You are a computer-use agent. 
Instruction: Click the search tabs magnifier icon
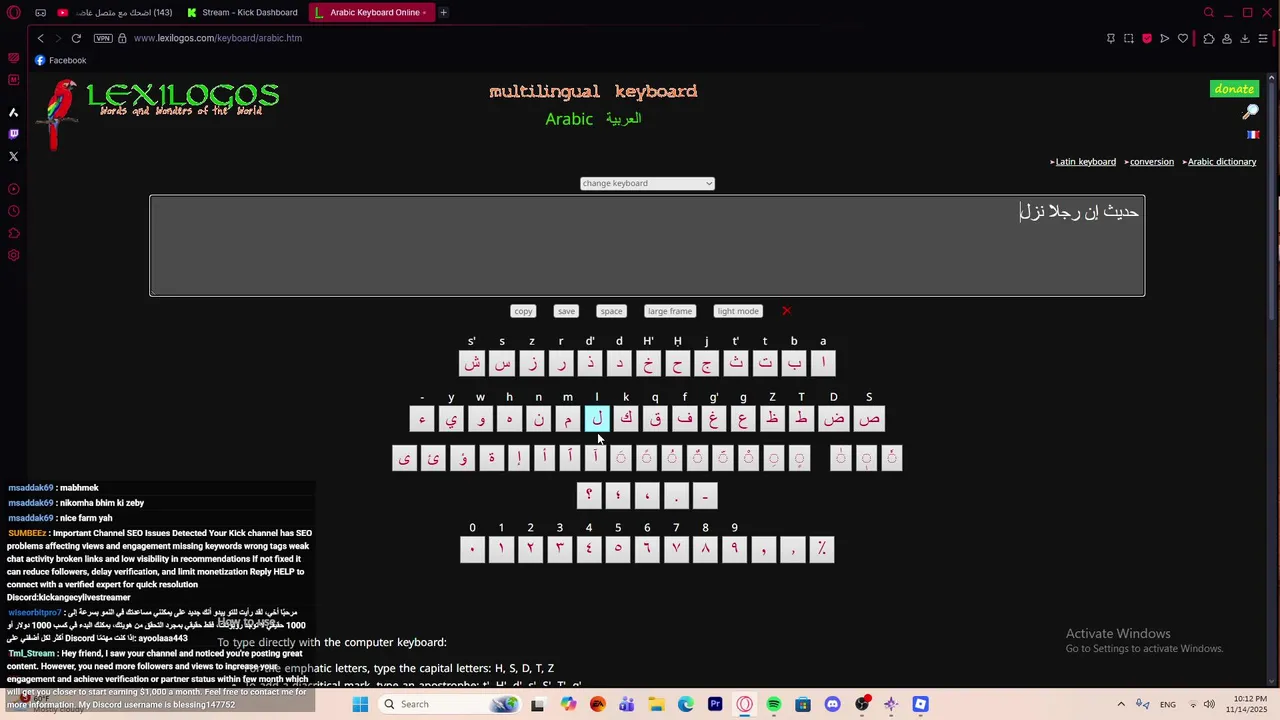pos(1208,13)
